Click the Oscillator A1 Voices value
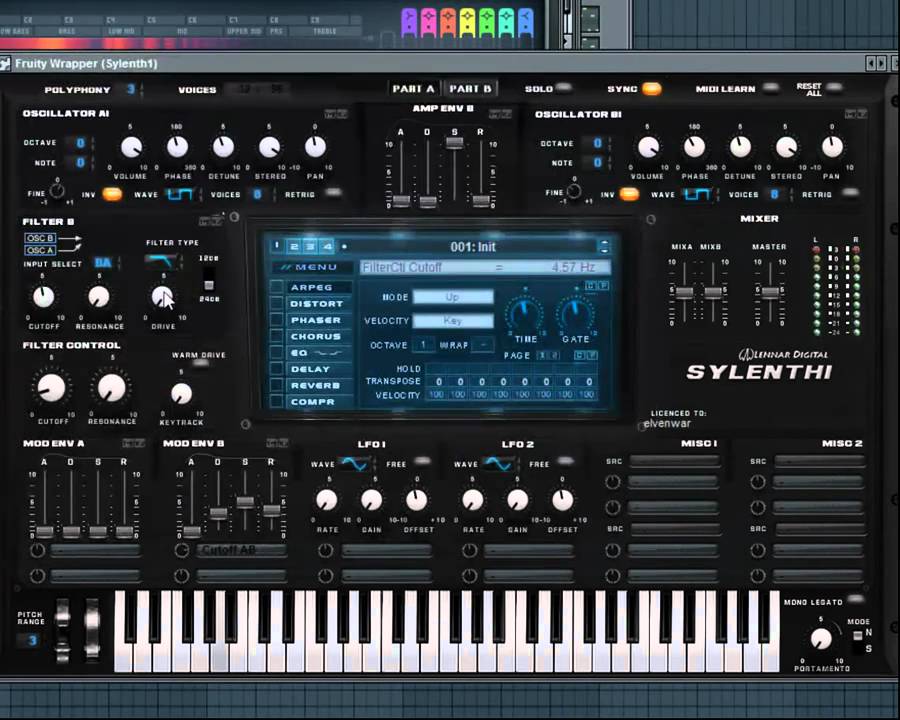Screen dimensions: 900x720 tap(257, 194)
